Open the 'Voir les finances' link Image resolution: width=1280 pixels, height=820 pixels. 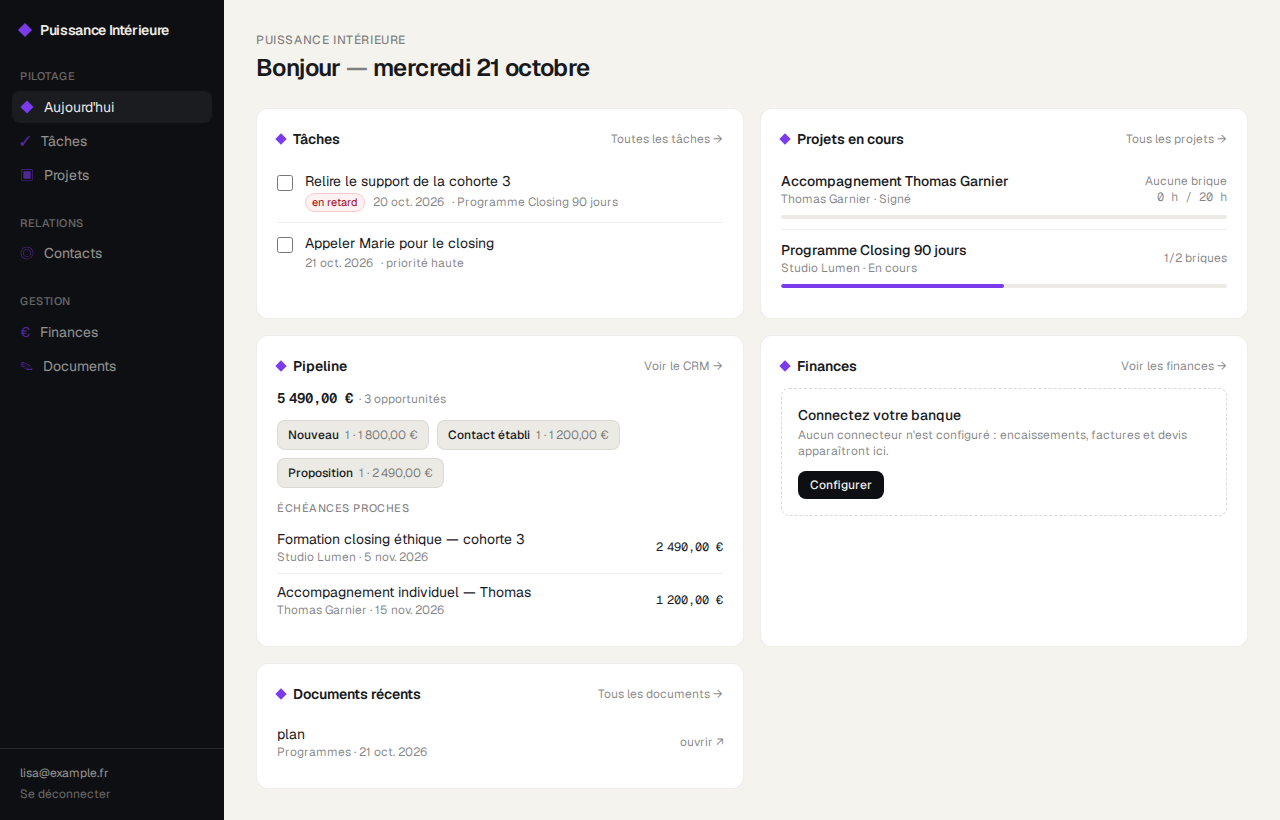click(x=1174, y=366)
